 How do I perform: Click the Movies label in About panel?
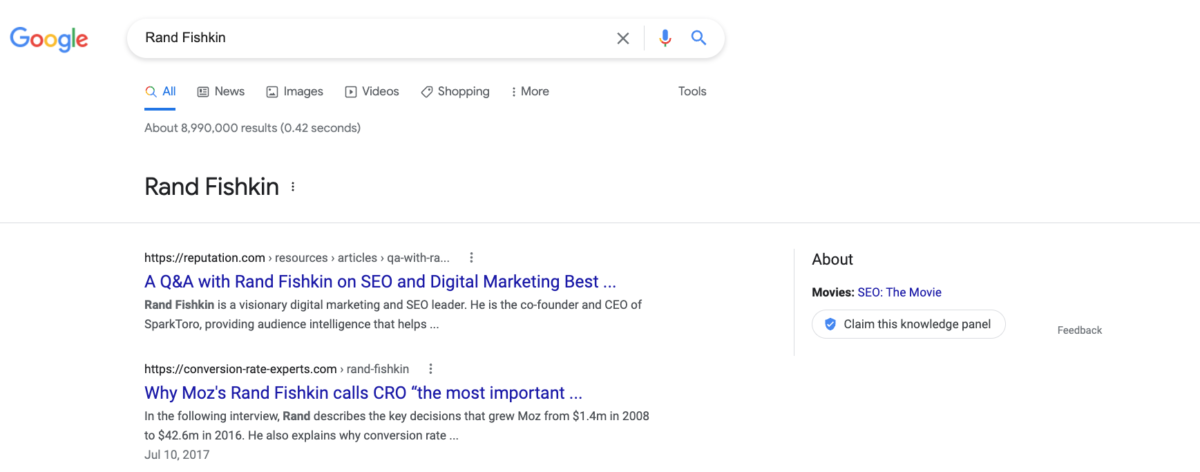[833, 292]
